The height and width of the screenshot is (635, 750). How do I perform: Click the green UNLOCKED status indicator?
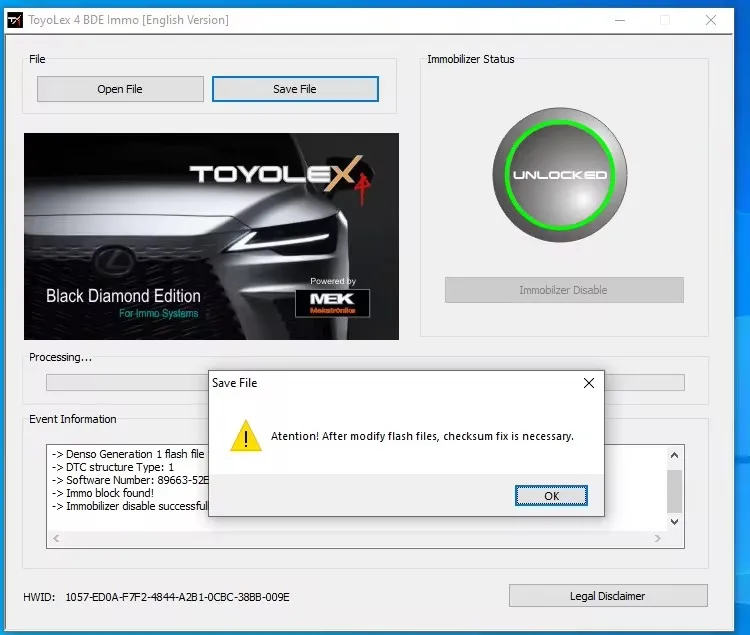pos(560,175)
